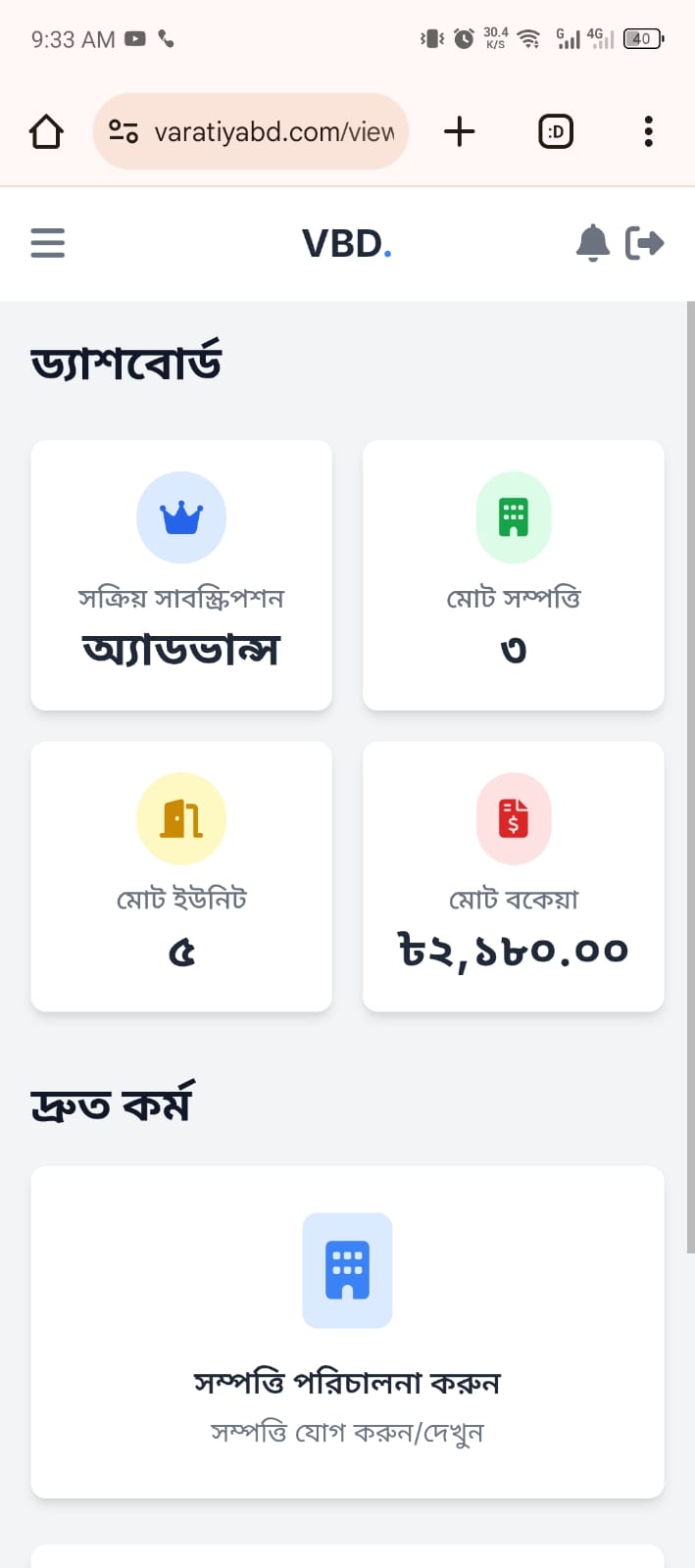This screenshot has width=695, height=1568.
Task: Tap the red invoice total dues icon
Action: pos(514,818)
